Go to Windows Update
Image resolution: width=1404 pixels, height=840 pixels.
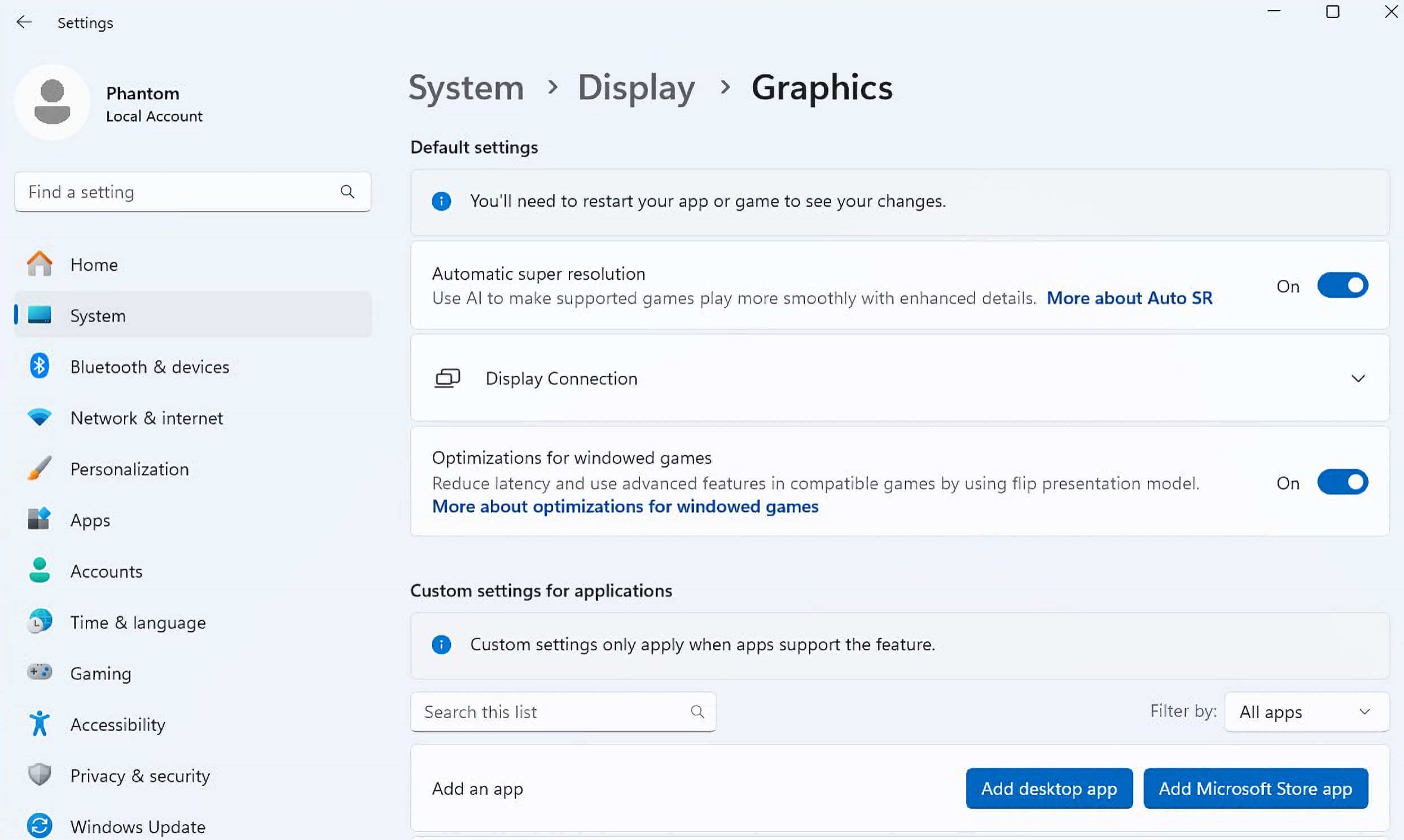[193, 826]
